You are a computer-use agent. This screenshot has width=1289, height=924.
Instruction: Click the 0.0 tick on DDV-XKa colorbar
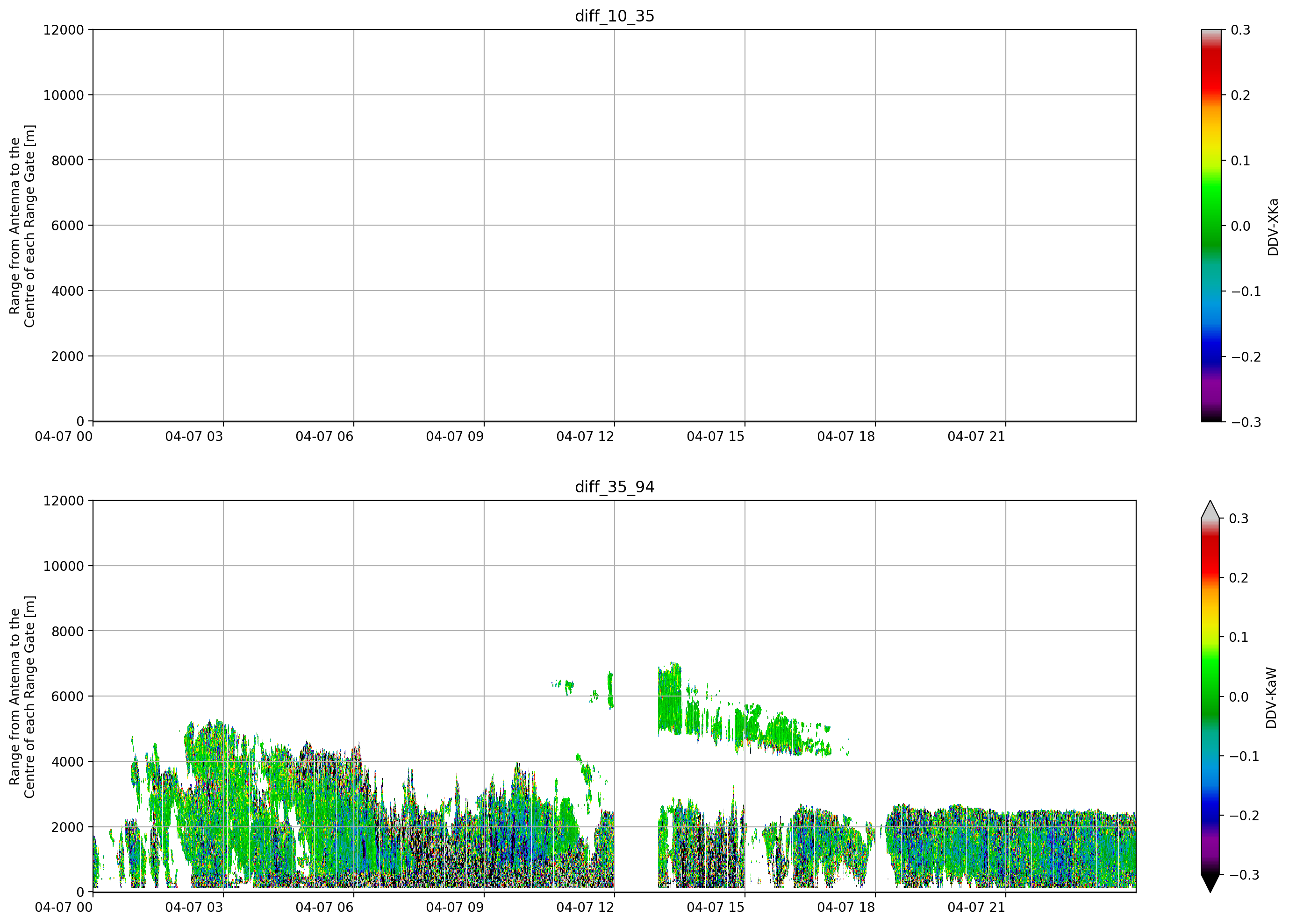tap(1241, 226)
